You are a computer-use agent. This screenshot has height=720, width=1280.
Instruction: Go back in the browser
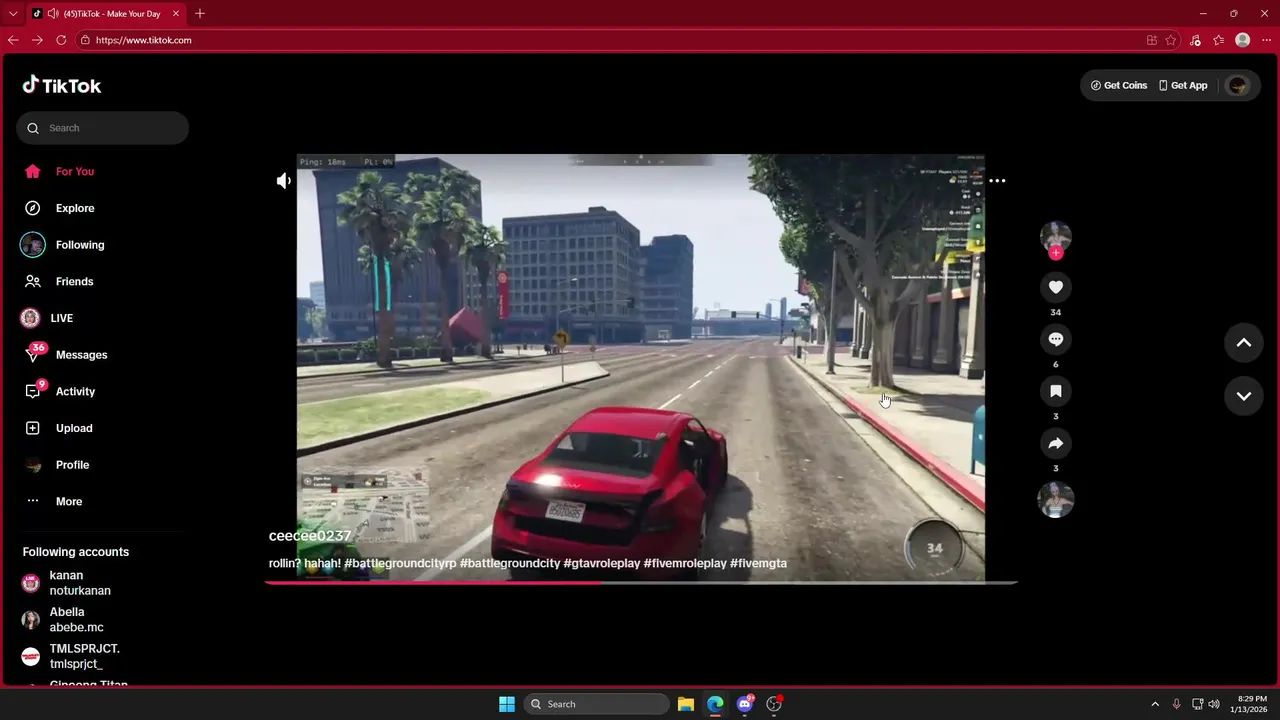point(13,40)
